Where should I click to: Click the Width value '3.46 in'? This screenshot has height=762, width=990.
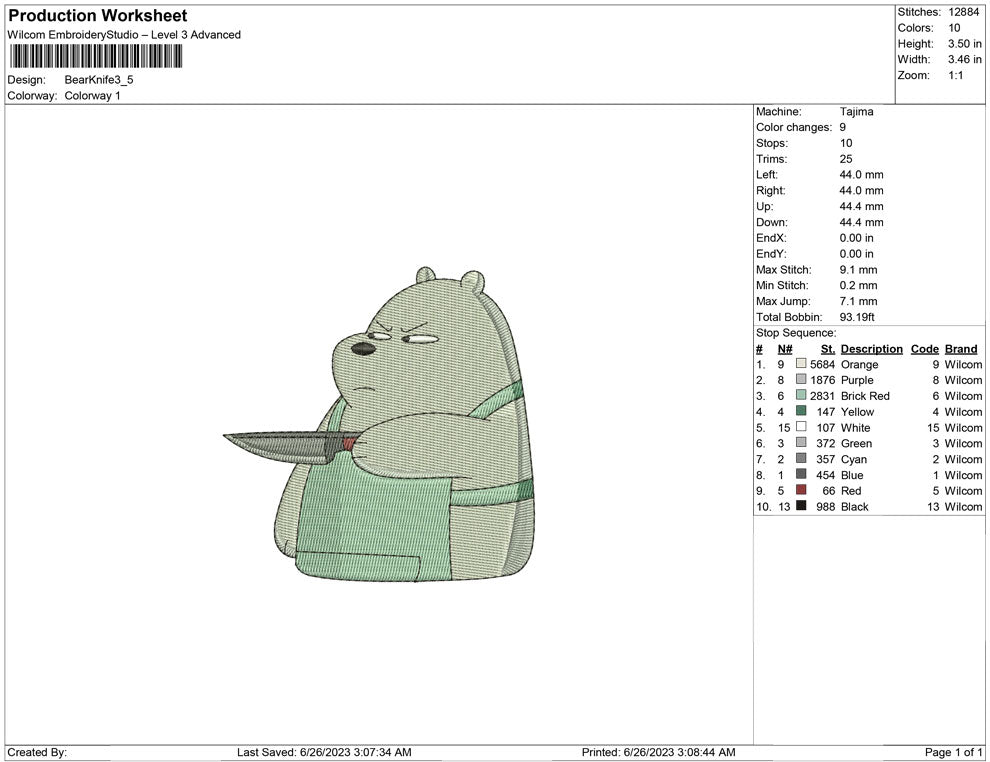(x=965, y=59)
